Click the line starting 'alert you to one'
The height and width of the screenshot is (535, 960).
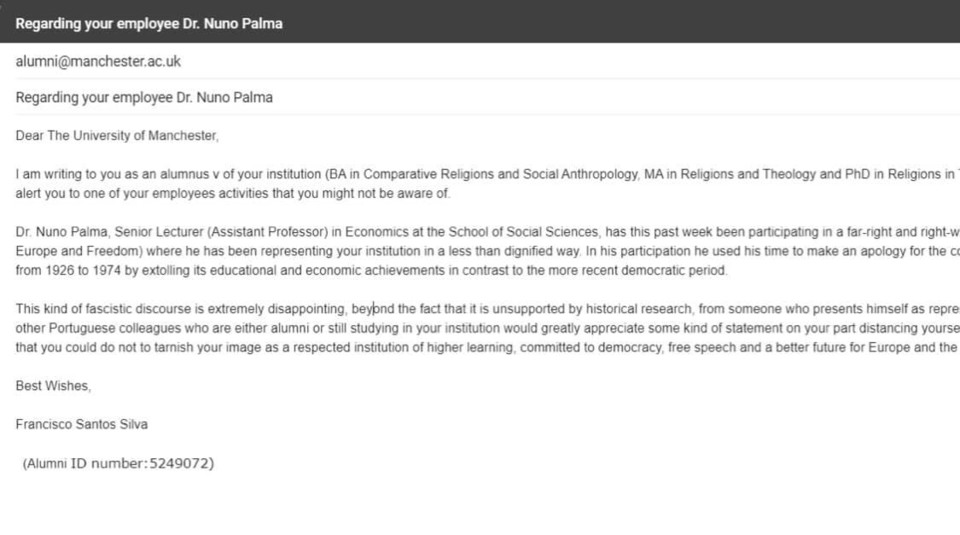click(233, 193)
